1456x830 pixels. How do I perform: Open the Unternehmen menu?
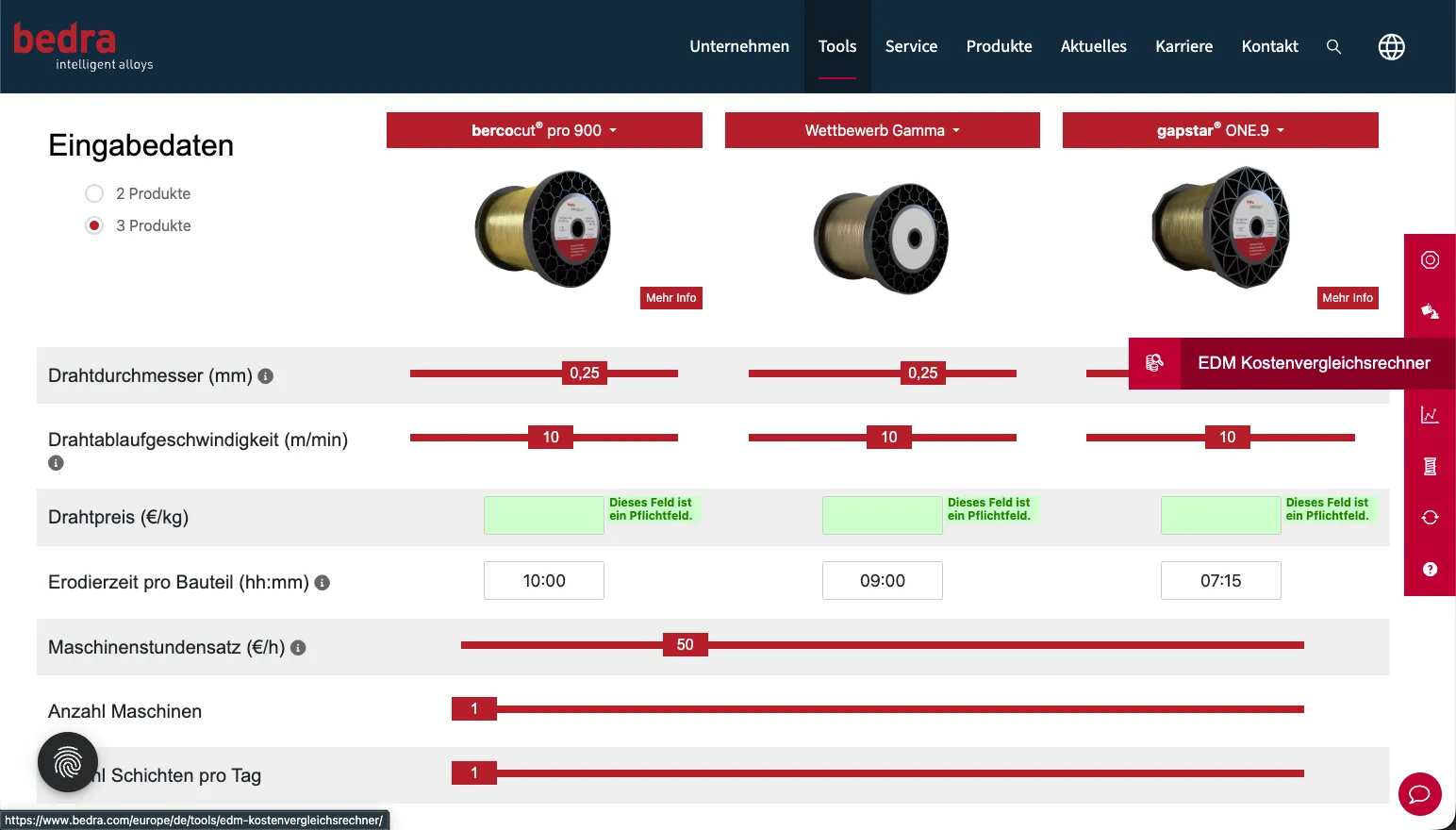pyautogui.click(x=739, y=46)
